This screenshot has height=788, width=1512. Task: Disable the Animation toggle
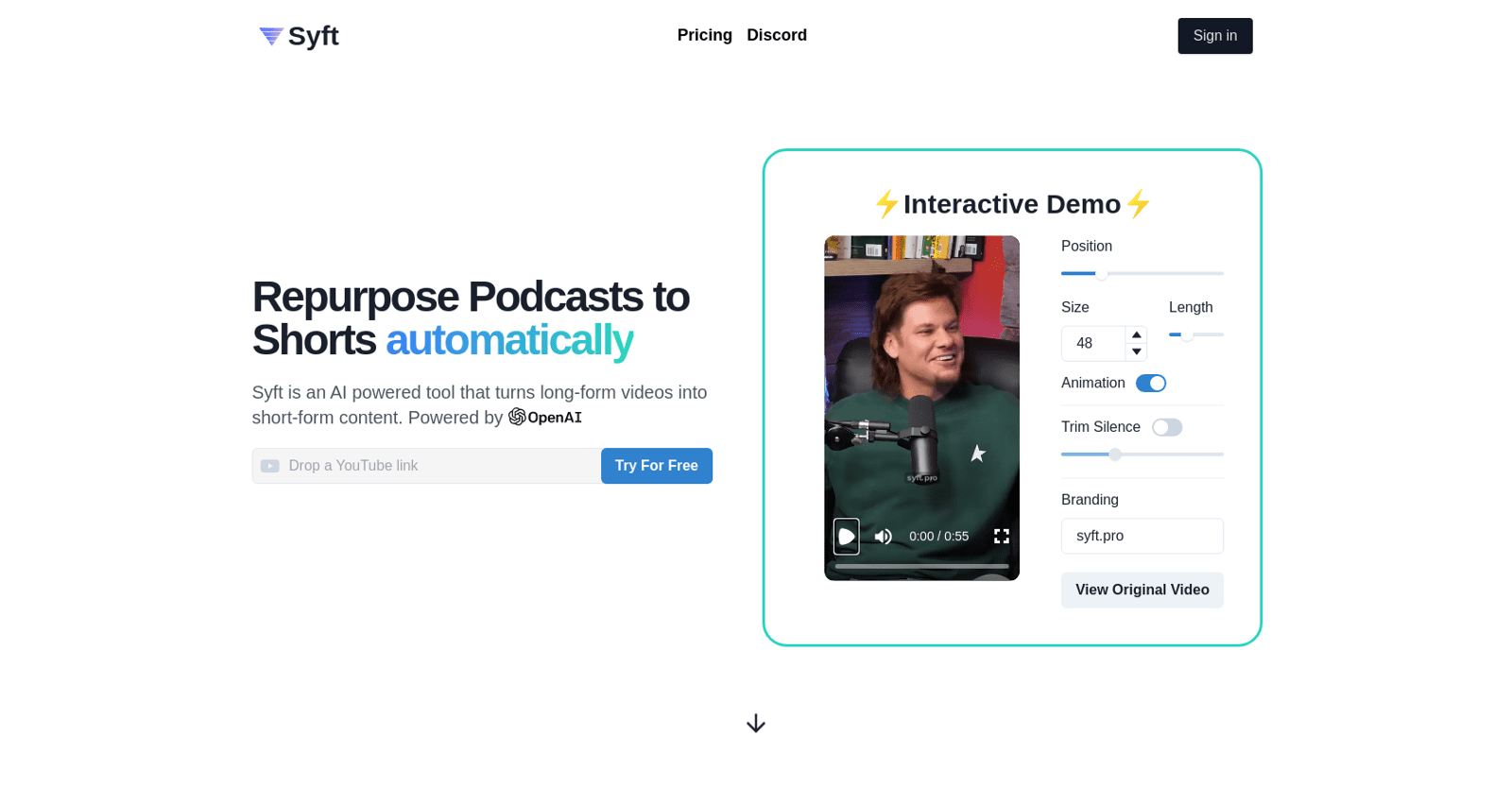tap(1150, 384)
